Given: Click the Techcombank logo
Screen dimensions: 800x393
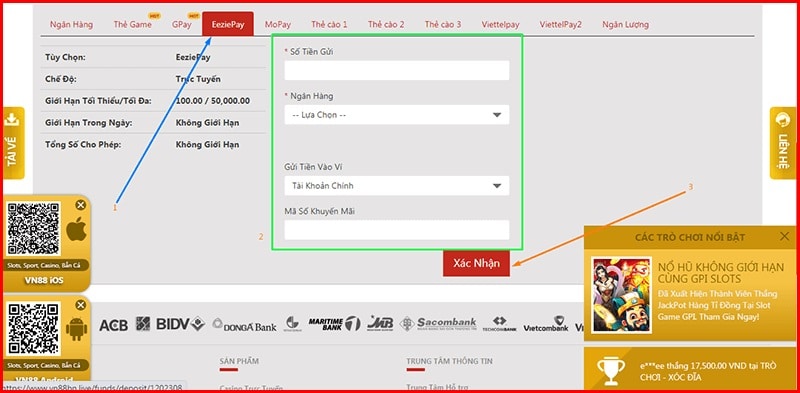Looking at the screenshot, I should tap(499, 324).
